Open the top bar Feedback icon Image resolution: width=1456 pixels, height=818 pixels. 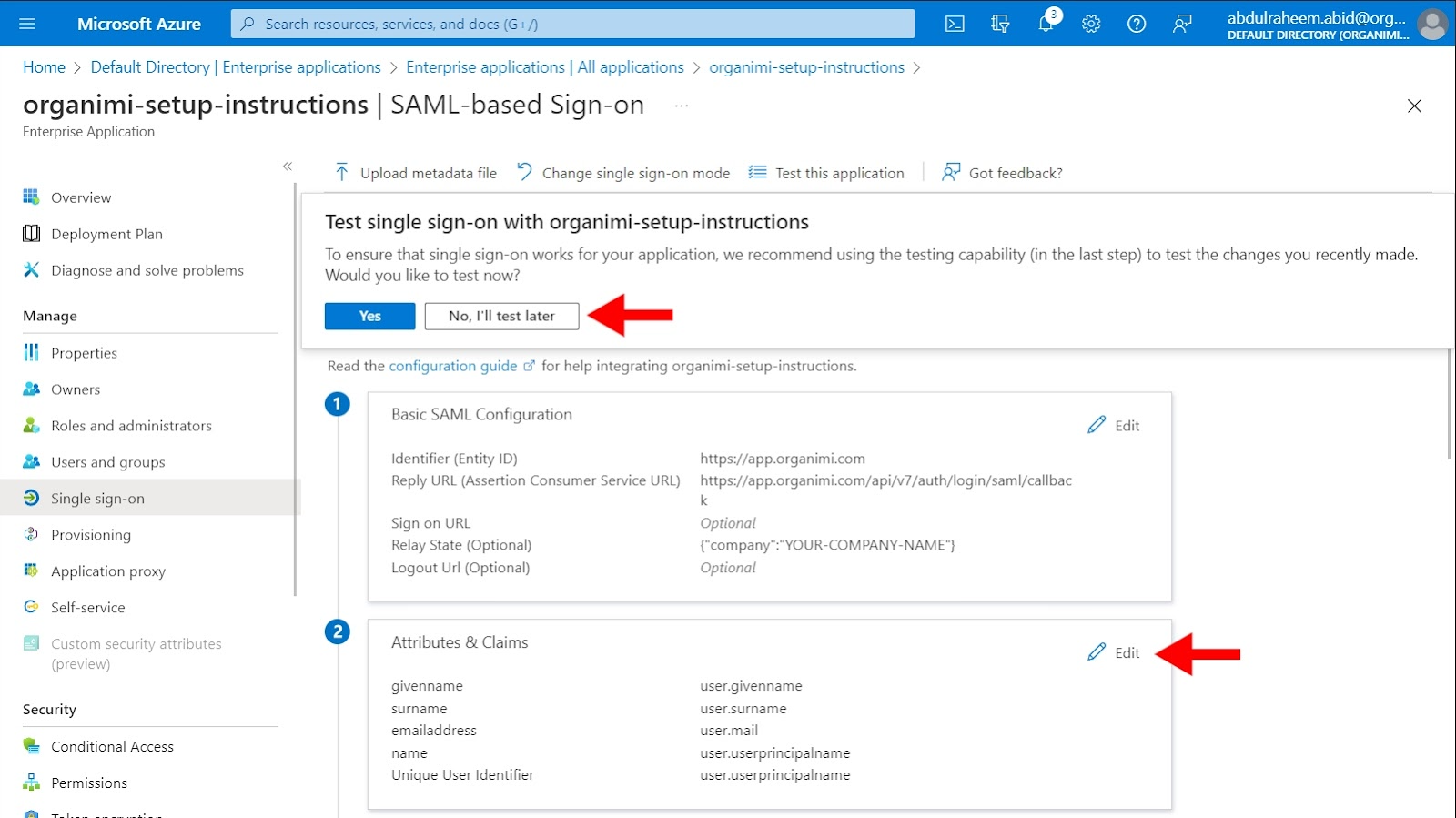(1182, 24)
